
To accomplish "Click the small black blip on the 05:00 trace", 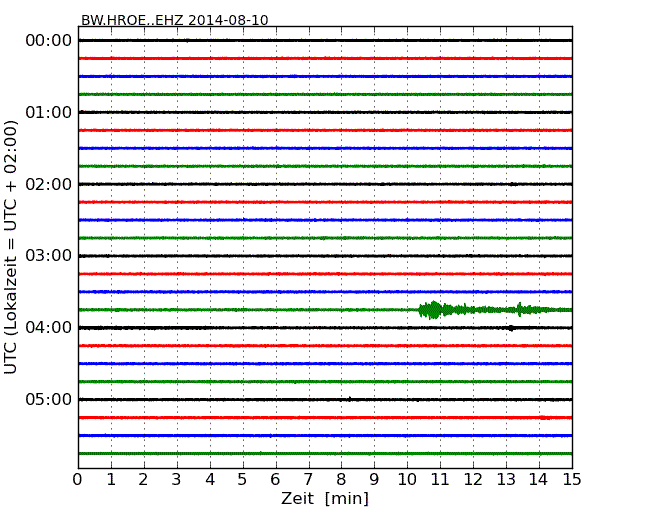I will 349,399.
